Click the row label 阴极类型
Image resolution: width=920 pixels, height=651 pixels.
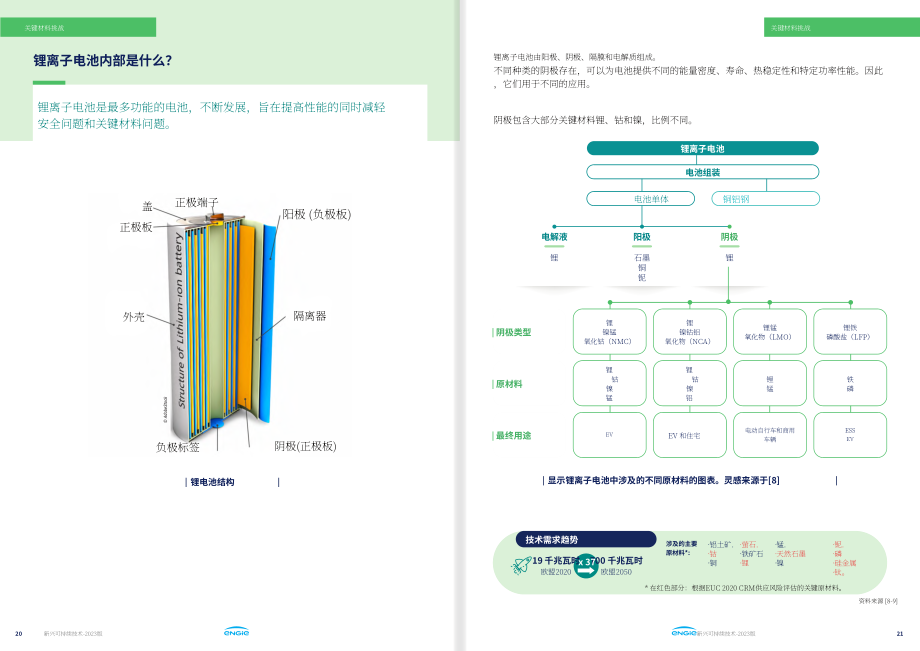pyautogui.click(x=513, y=333)
